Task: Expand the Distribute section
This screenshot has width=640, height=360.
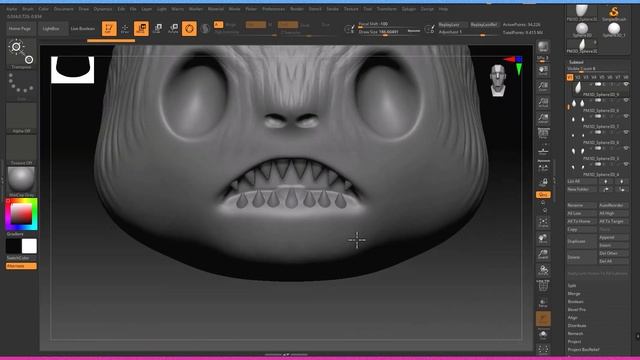Action: [x=577, y=326]
